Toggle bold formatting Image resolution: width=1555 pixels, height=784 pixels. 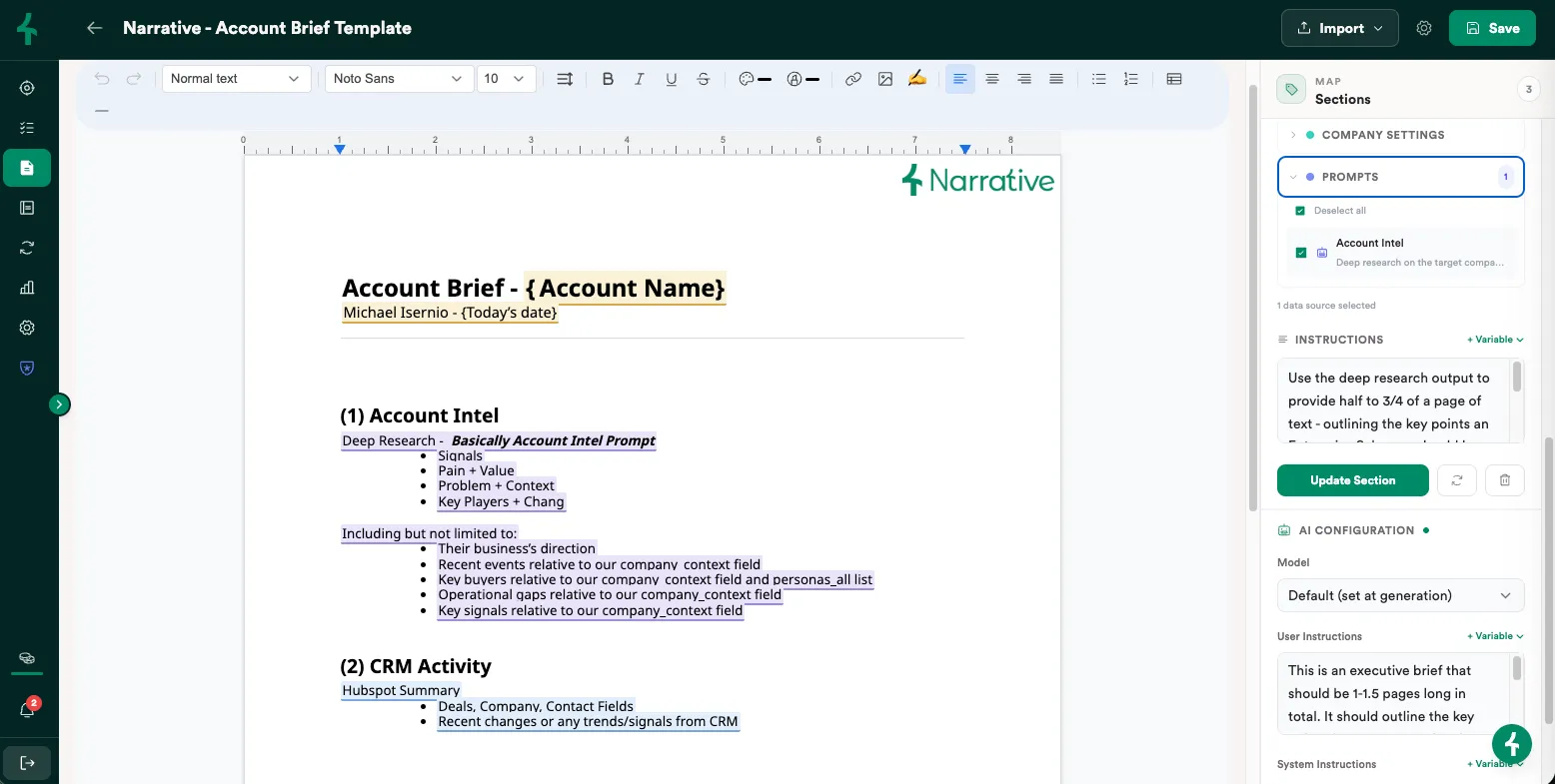click(x=608, y=79)
